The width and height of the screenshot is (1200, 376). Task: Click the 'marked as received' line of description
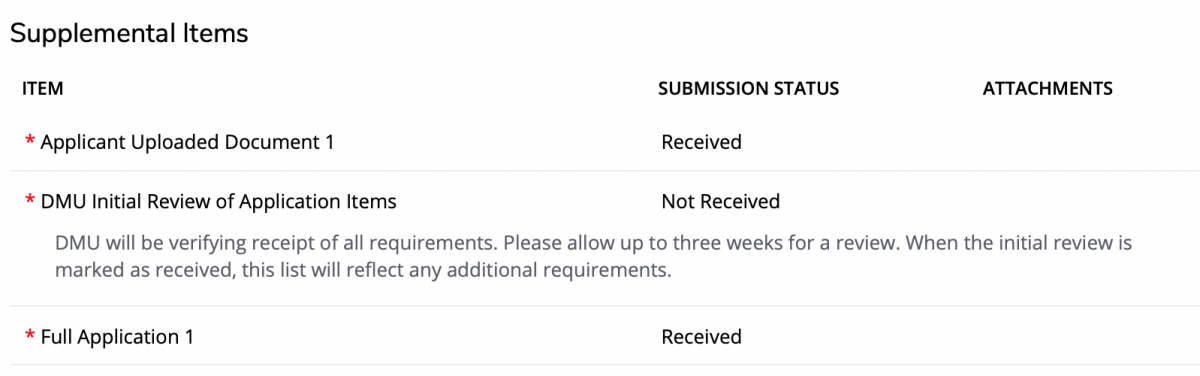pos(362,270)
